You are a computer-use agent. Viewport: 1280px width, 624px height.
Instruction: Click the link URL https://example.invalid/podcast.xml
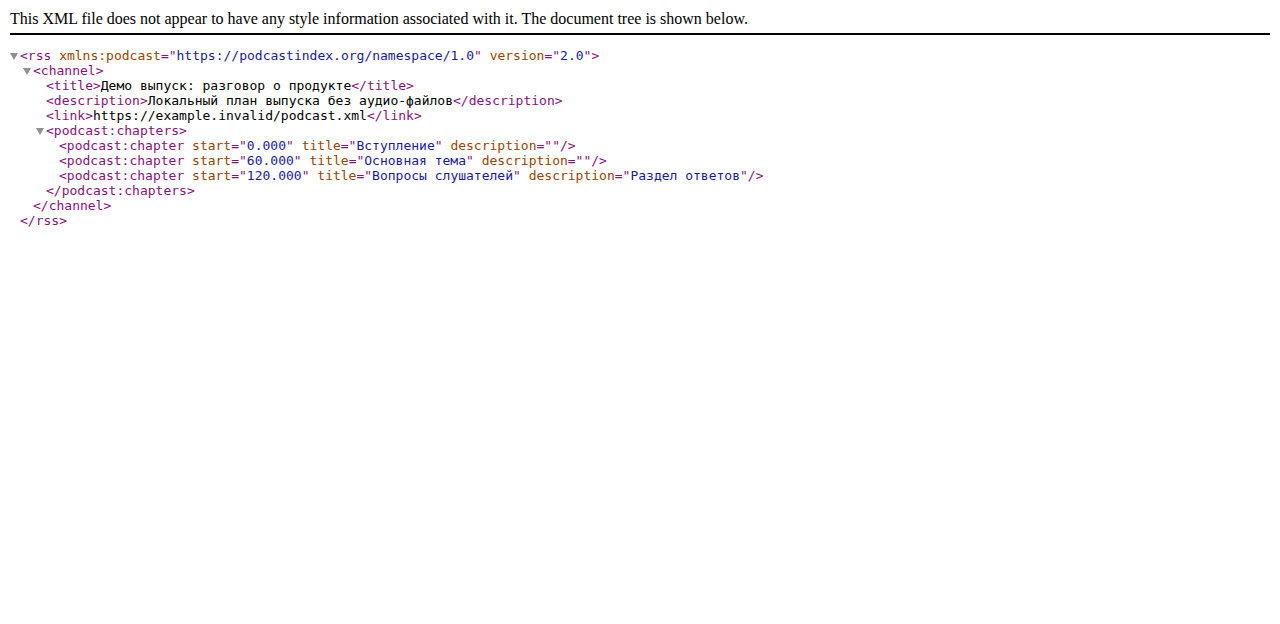click(x=230, y=116)
